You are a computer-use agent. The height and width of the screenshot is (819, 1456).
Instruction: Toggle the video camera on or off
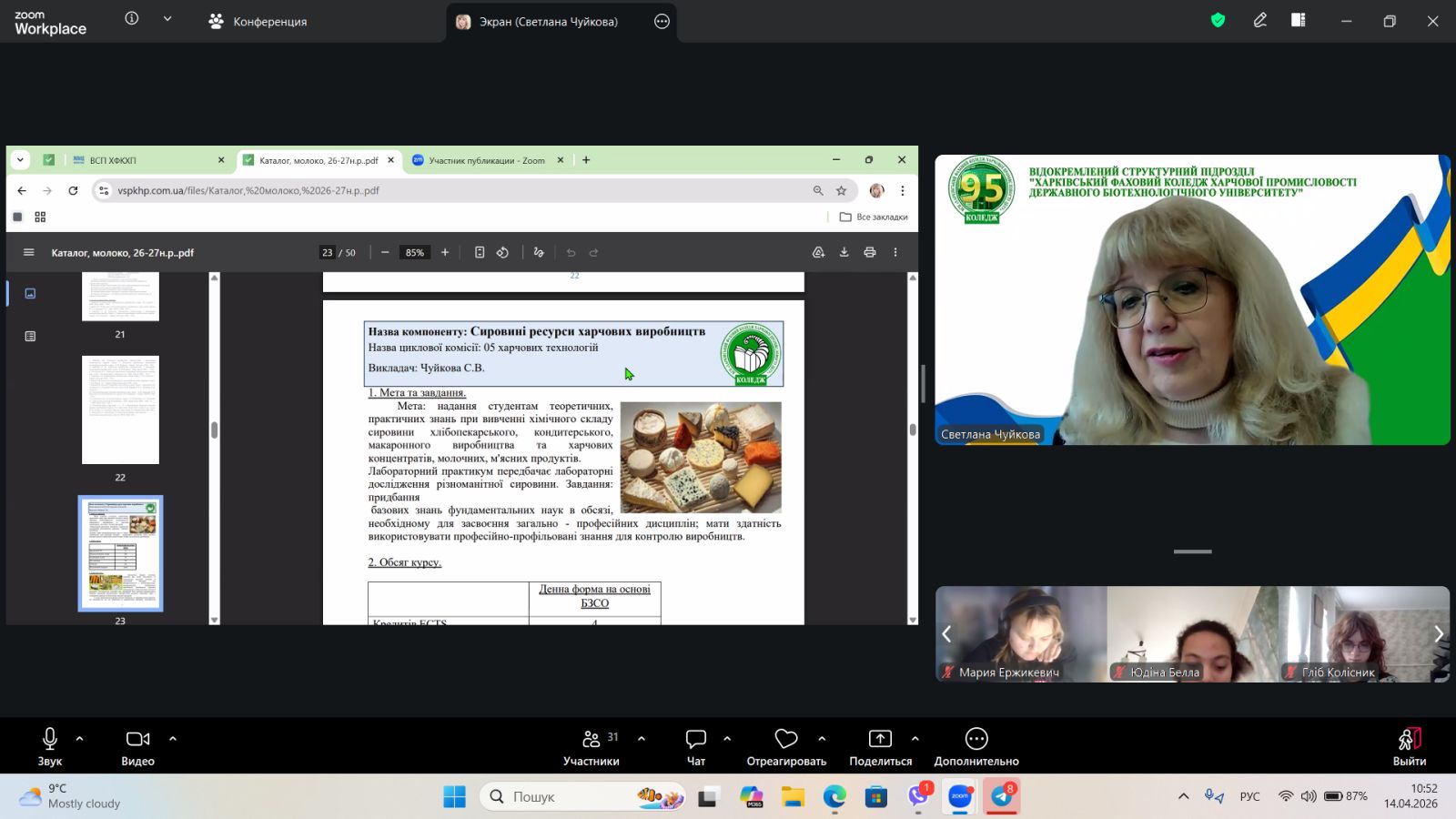pyautogui.click(x=137, y=746)
